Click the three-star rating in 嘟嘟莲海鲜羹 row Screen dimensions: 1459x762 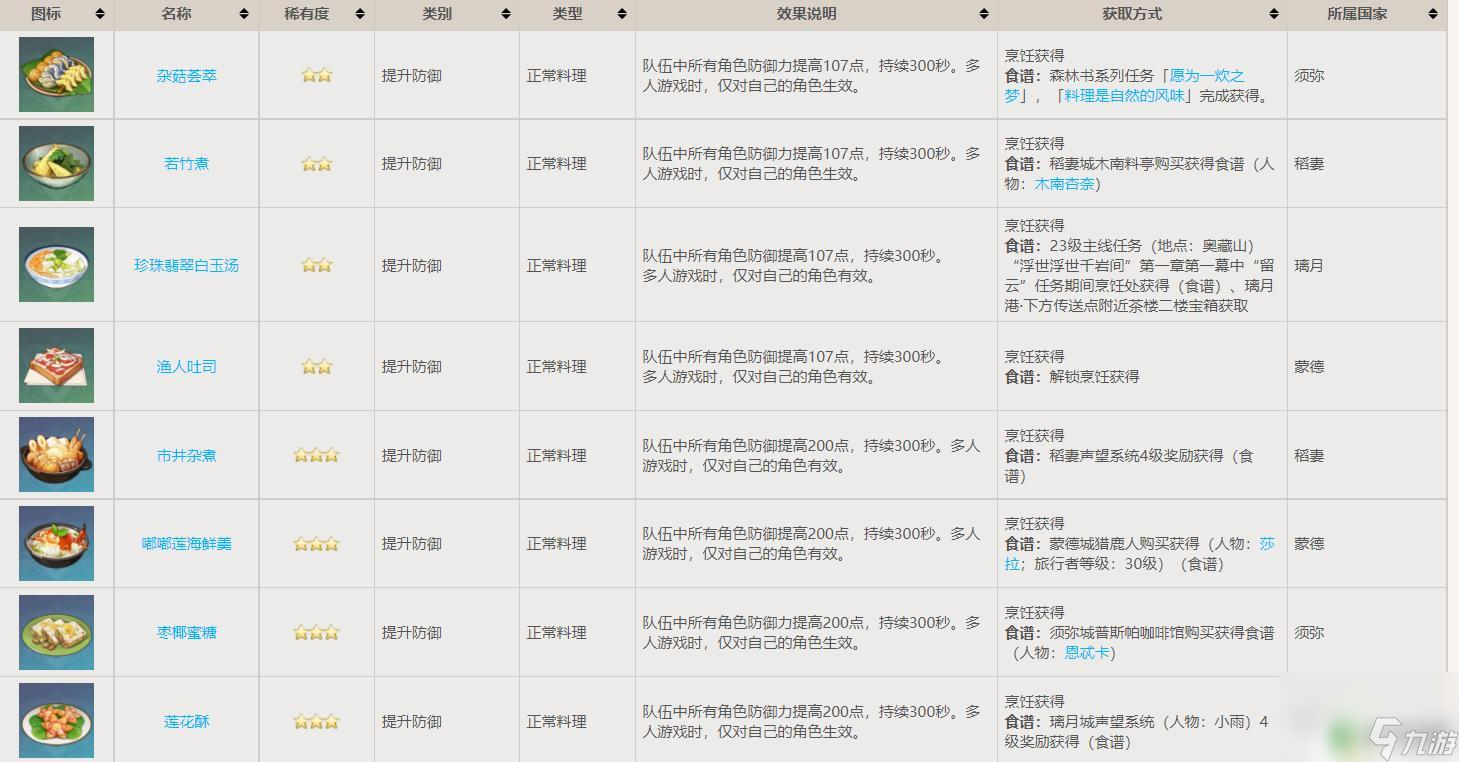coord(317,544)
